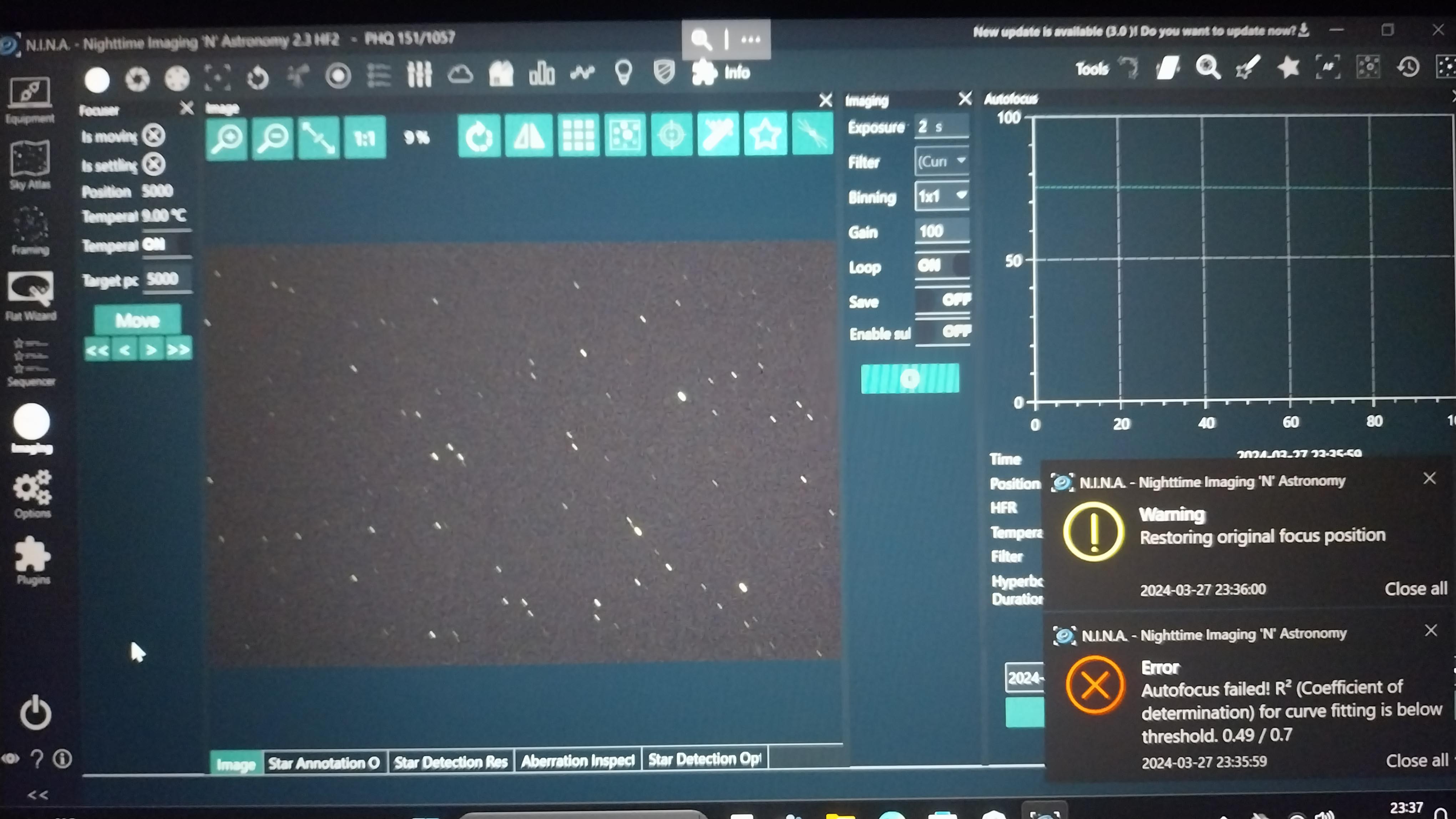Click the question mark help icon
The image size is (1456, 819).
37,759
